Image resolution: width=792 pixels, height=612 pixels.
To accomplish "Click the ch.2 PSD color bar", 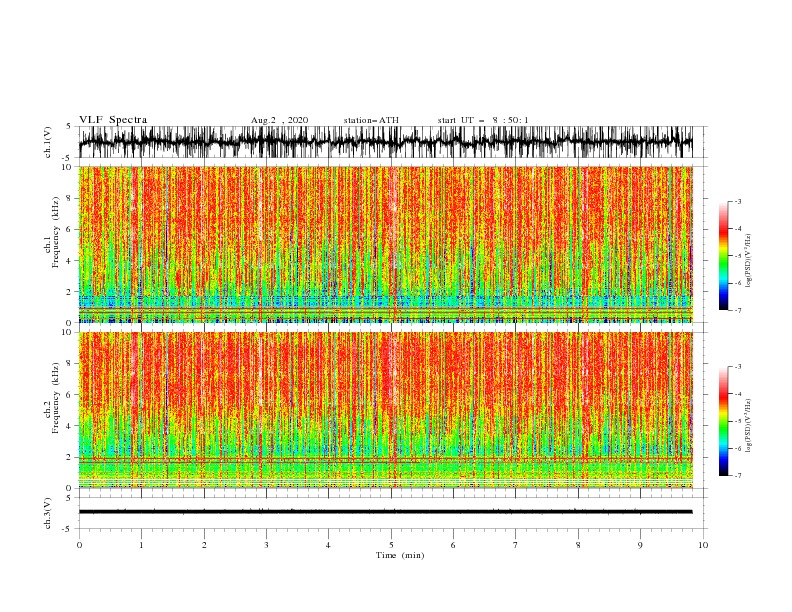I will 723,421.
